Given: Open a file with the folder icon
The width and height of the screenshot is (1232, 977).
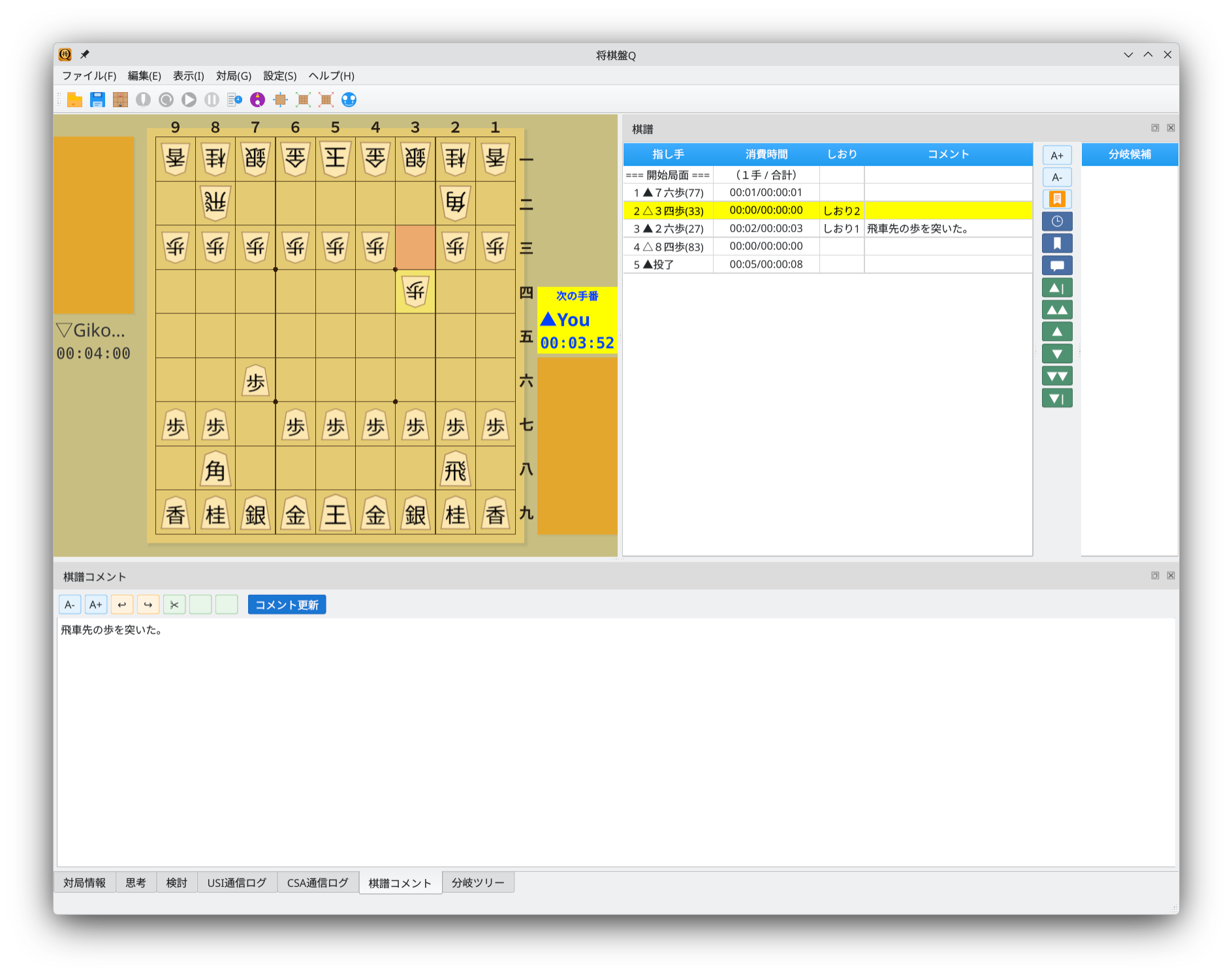Looking at the screenshot, I should 74,100.
